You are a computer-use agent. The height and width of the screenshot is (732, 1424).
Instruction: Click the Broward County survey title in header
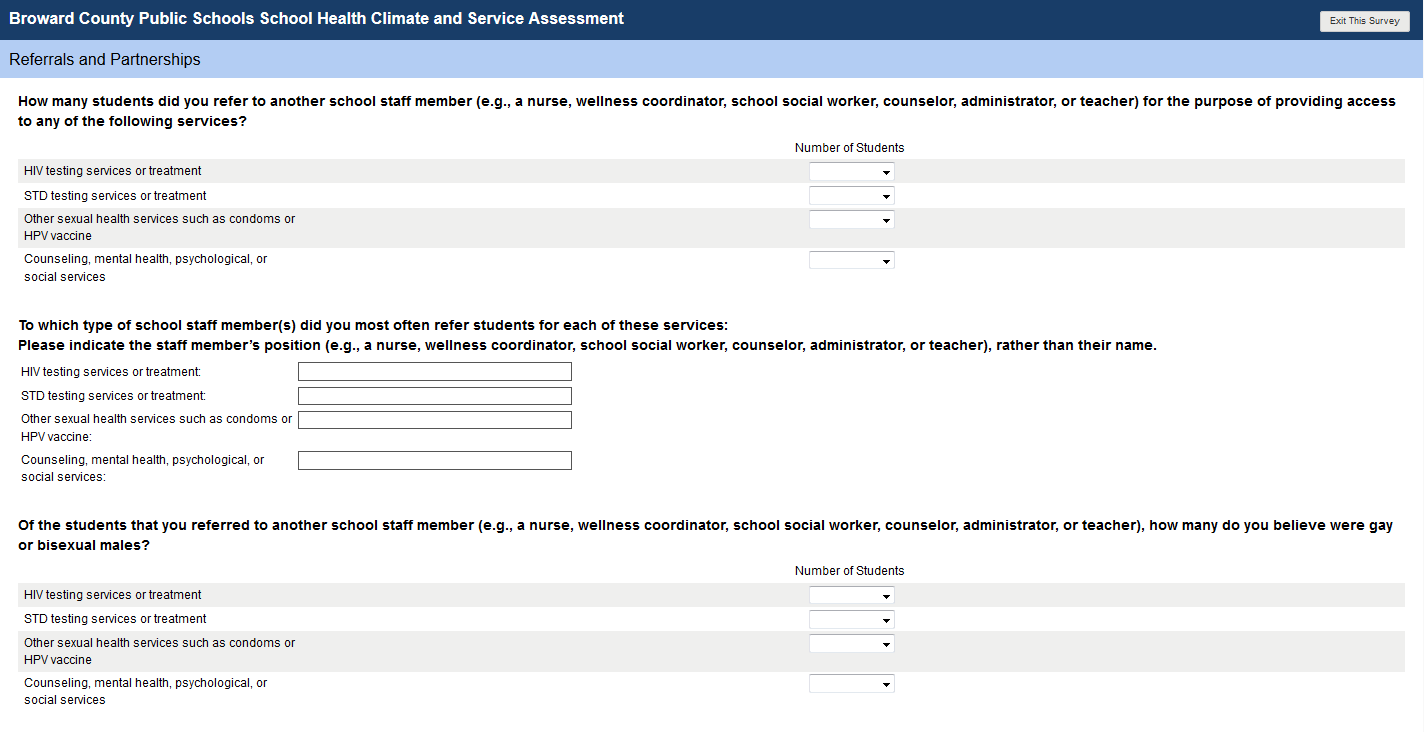point(316,19)
